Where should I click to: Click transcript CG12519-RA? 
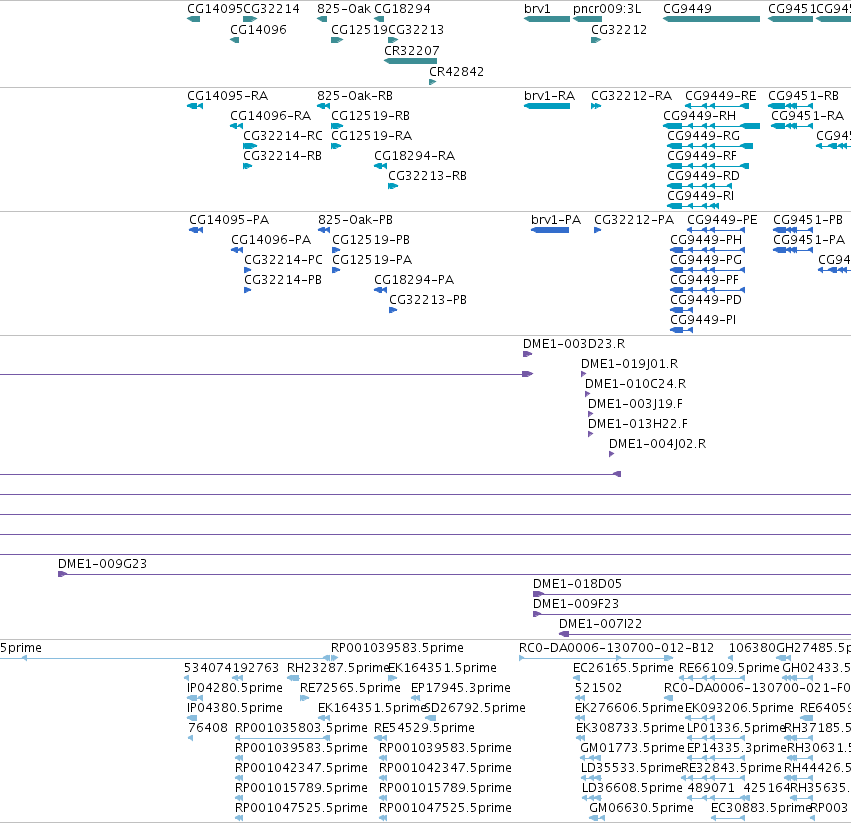[x=371, y=136]
